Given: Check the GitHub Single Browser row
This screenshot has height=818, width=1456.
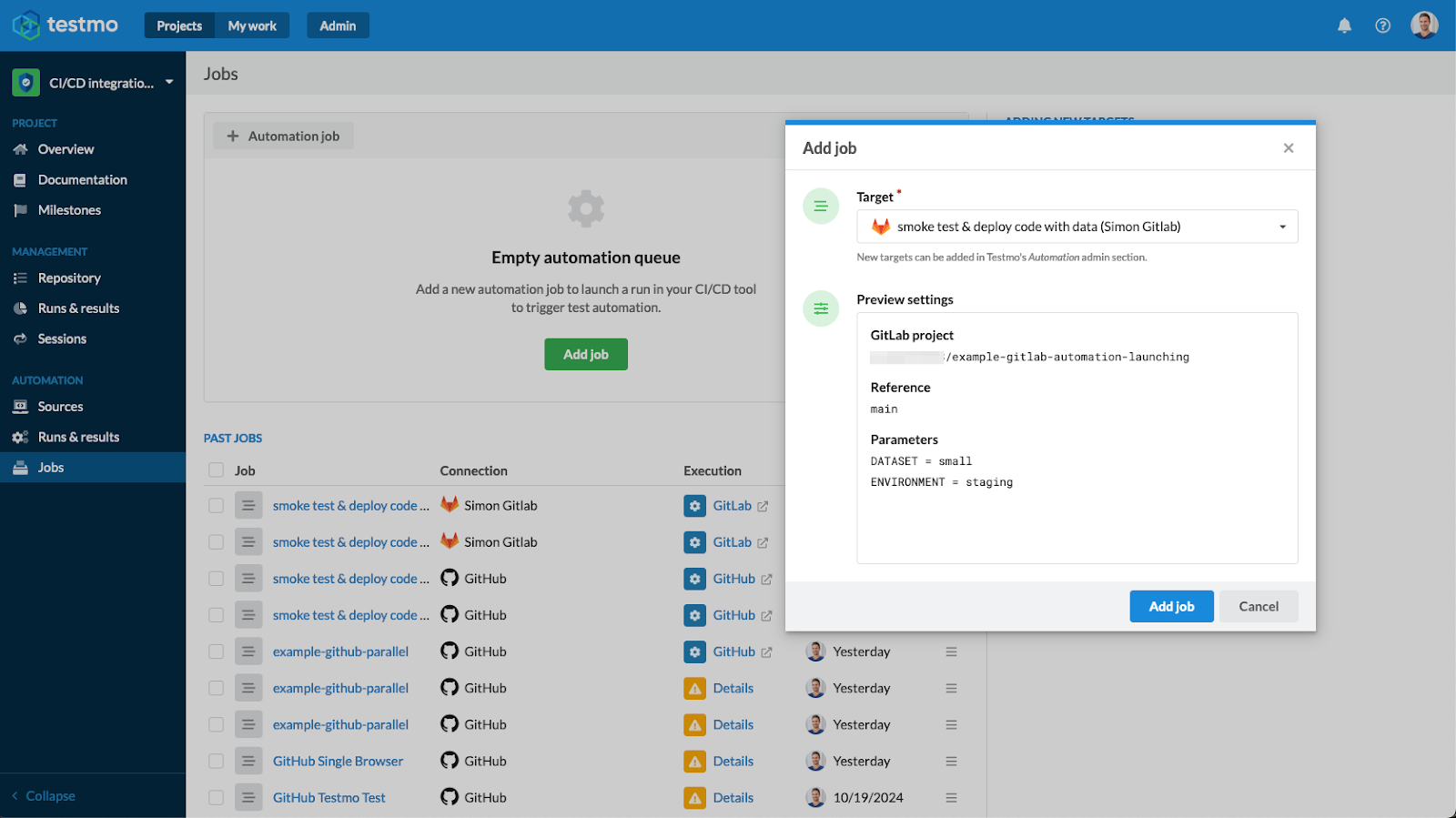Looking at the screenshot, I should point(216,761).
